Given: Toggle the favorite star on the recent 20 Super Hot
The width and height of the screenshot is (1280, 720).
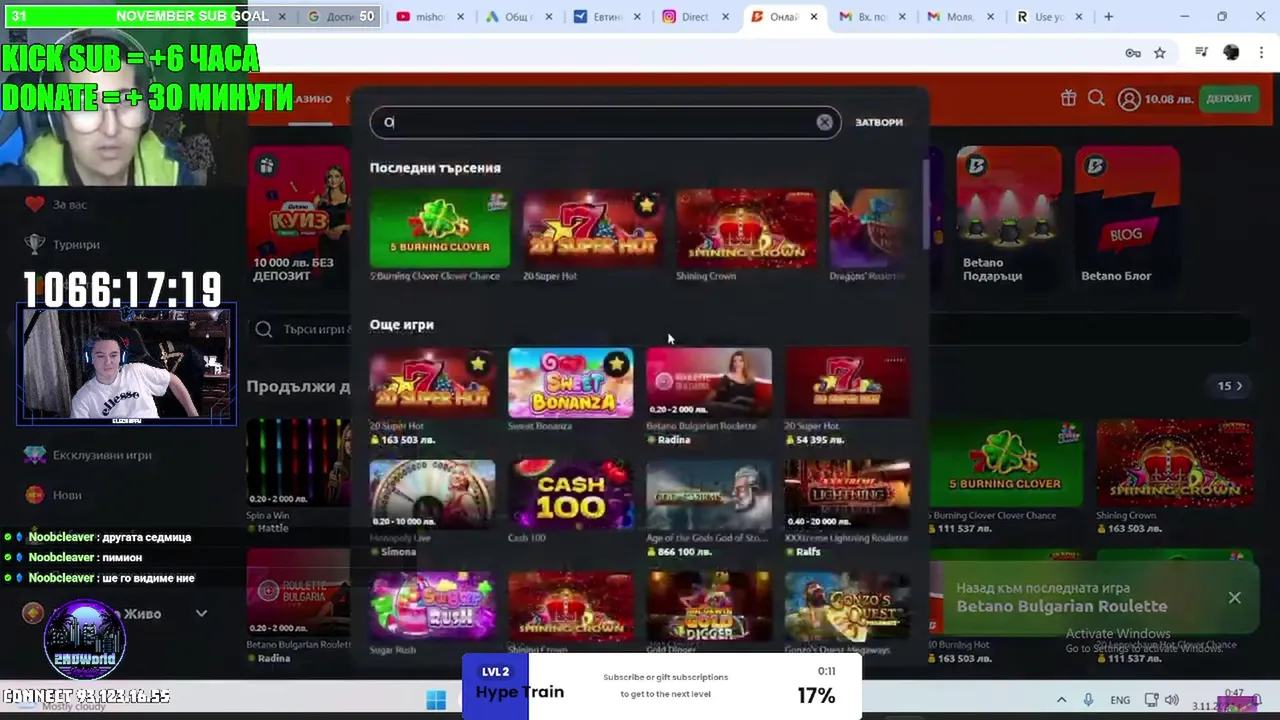Looking at the screenshot, I should coord(646,206).
